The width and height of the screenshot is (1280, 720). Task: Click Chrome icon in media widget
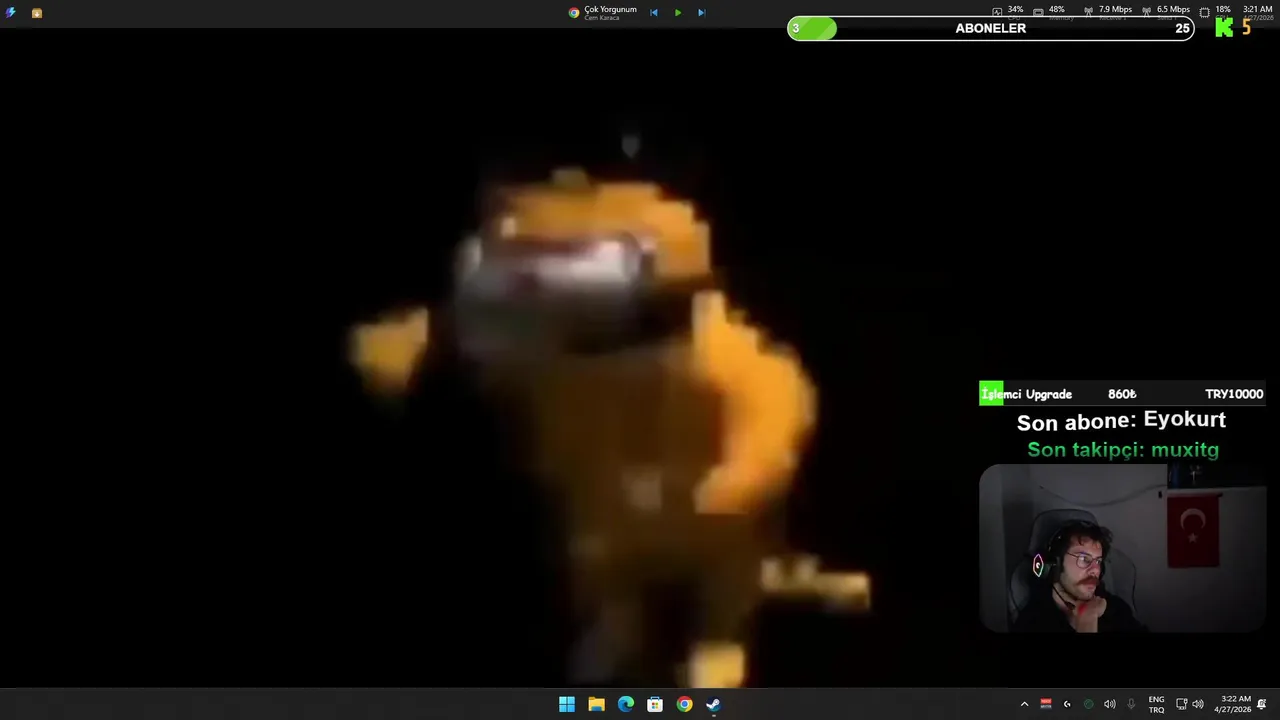point(574,13)
